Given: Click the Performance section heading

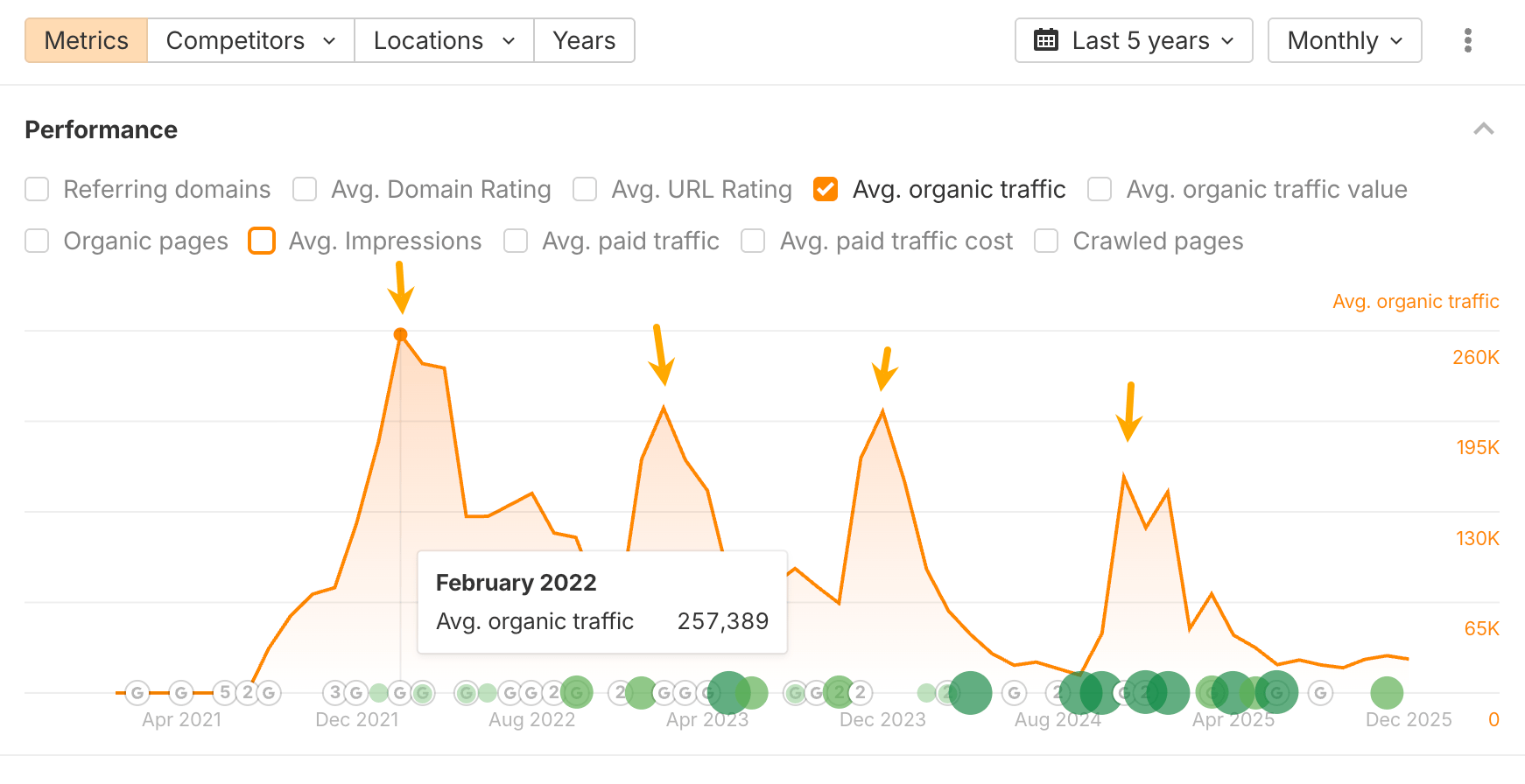Looking at the screenshot, I should 102,129.
